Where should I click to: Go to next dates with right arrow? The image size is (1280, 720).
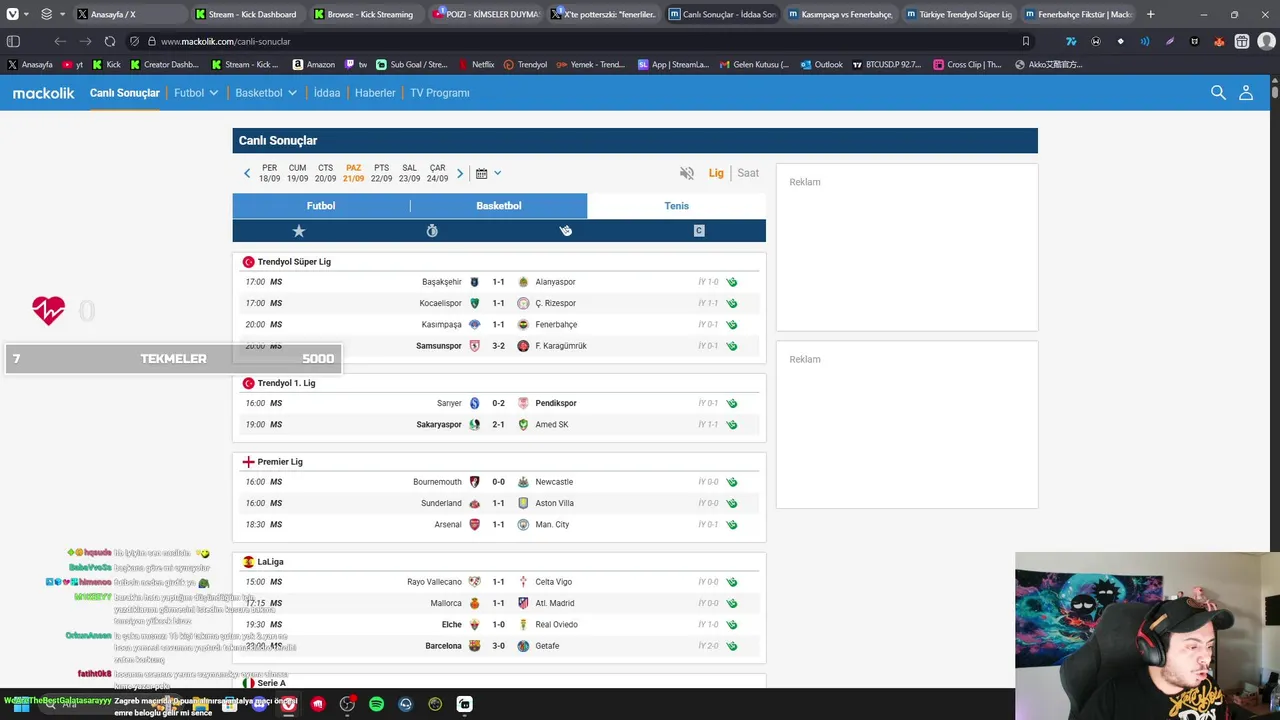tap(460, 173)
